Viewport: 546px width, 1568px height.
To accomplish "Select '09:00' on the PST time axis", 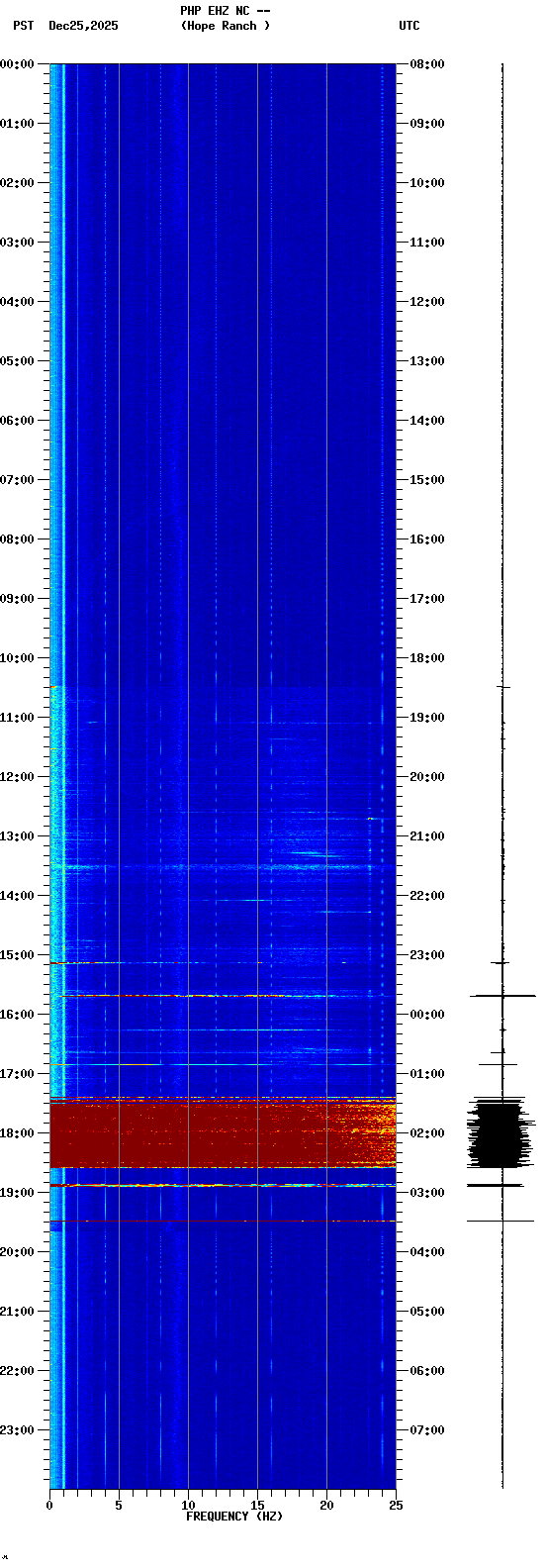I will (x=18, y=599).
